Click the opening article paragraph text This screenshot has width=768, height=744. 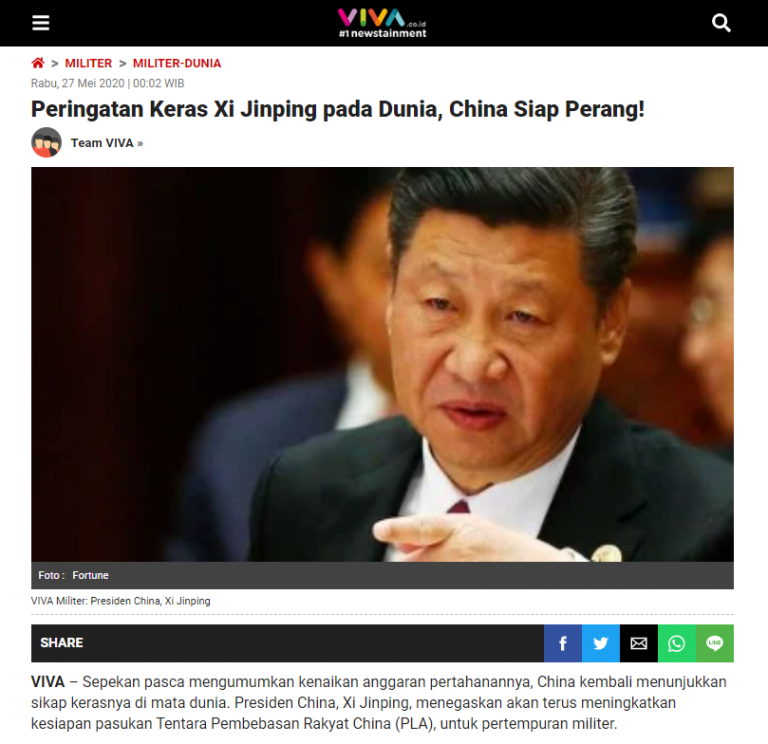(x=379, y=702)
